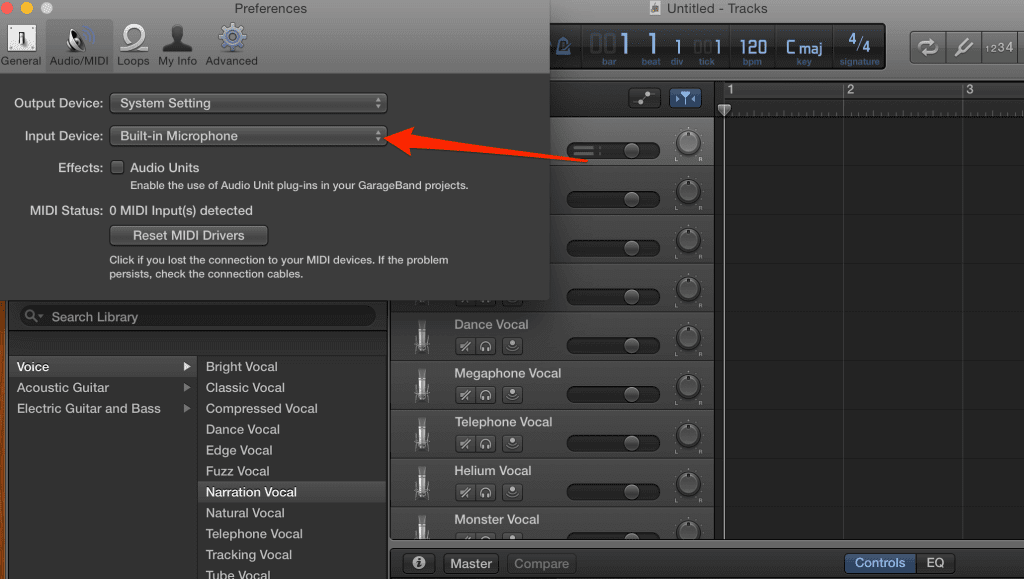Click the Search Library field
Image resolution: width=1024 pixels, height=579 pixels.
197,317
